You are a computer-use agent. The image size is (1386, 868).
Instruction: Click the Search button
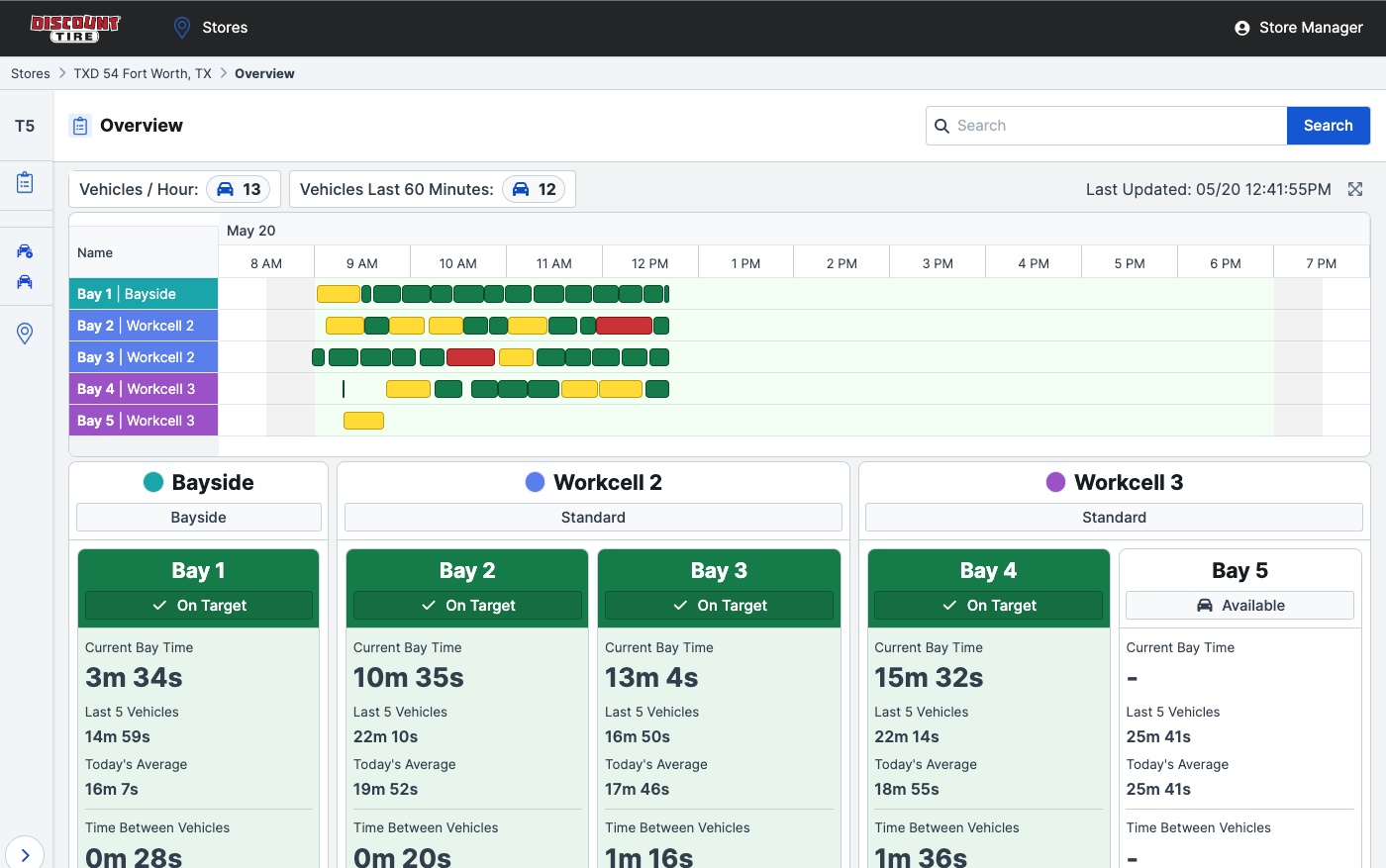pyautogui.click(x=1328, y=126)
